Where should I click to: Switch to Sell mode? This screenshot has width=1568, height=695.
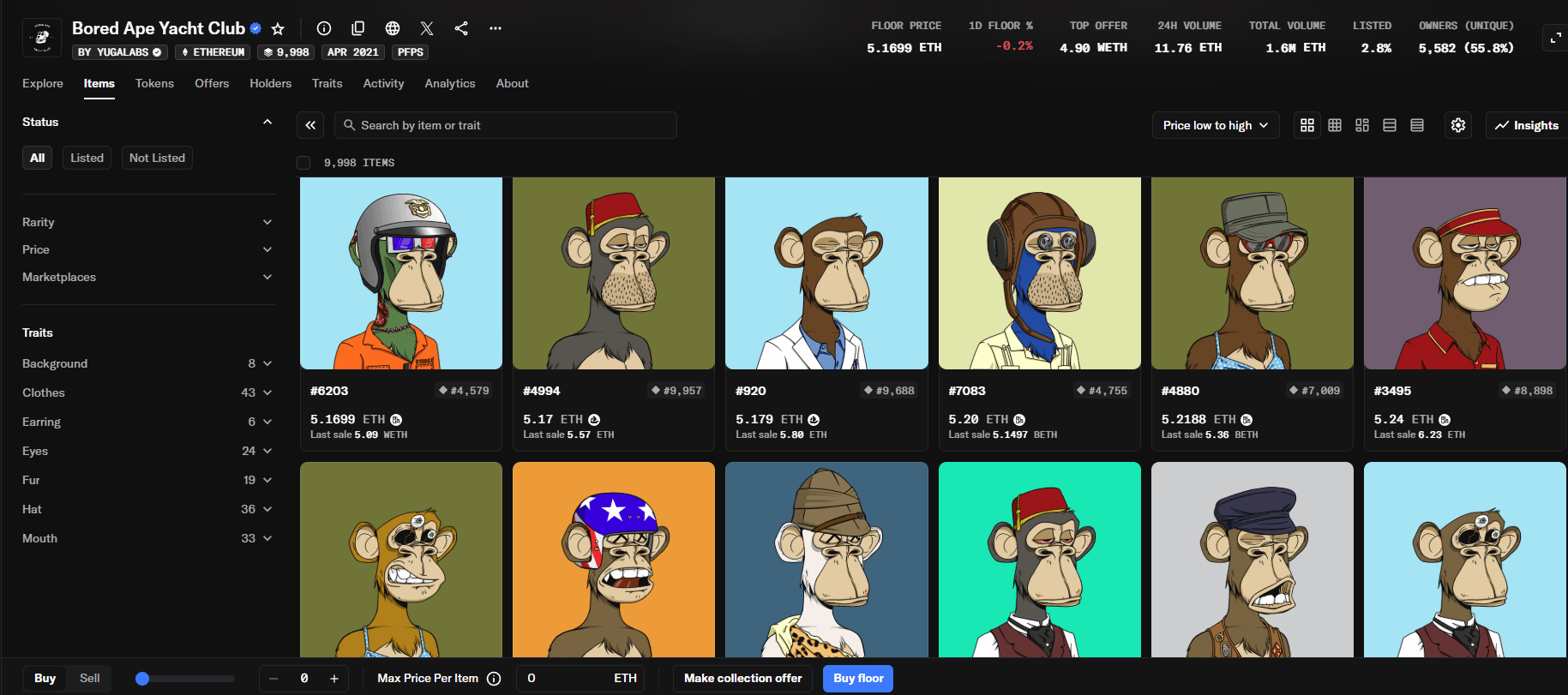click(x=90, y=679)
